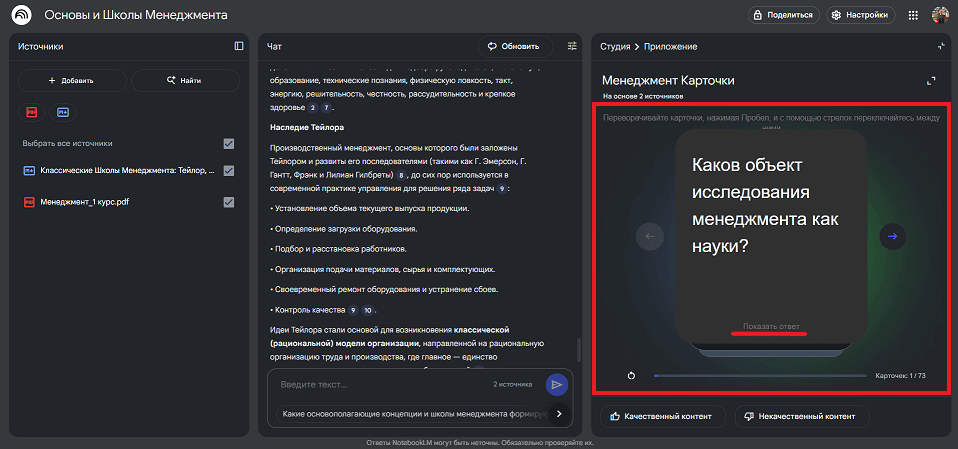Screen dimensions: 958x449
Task: Go to previous flashcard arrow
Action: point(649,236)
